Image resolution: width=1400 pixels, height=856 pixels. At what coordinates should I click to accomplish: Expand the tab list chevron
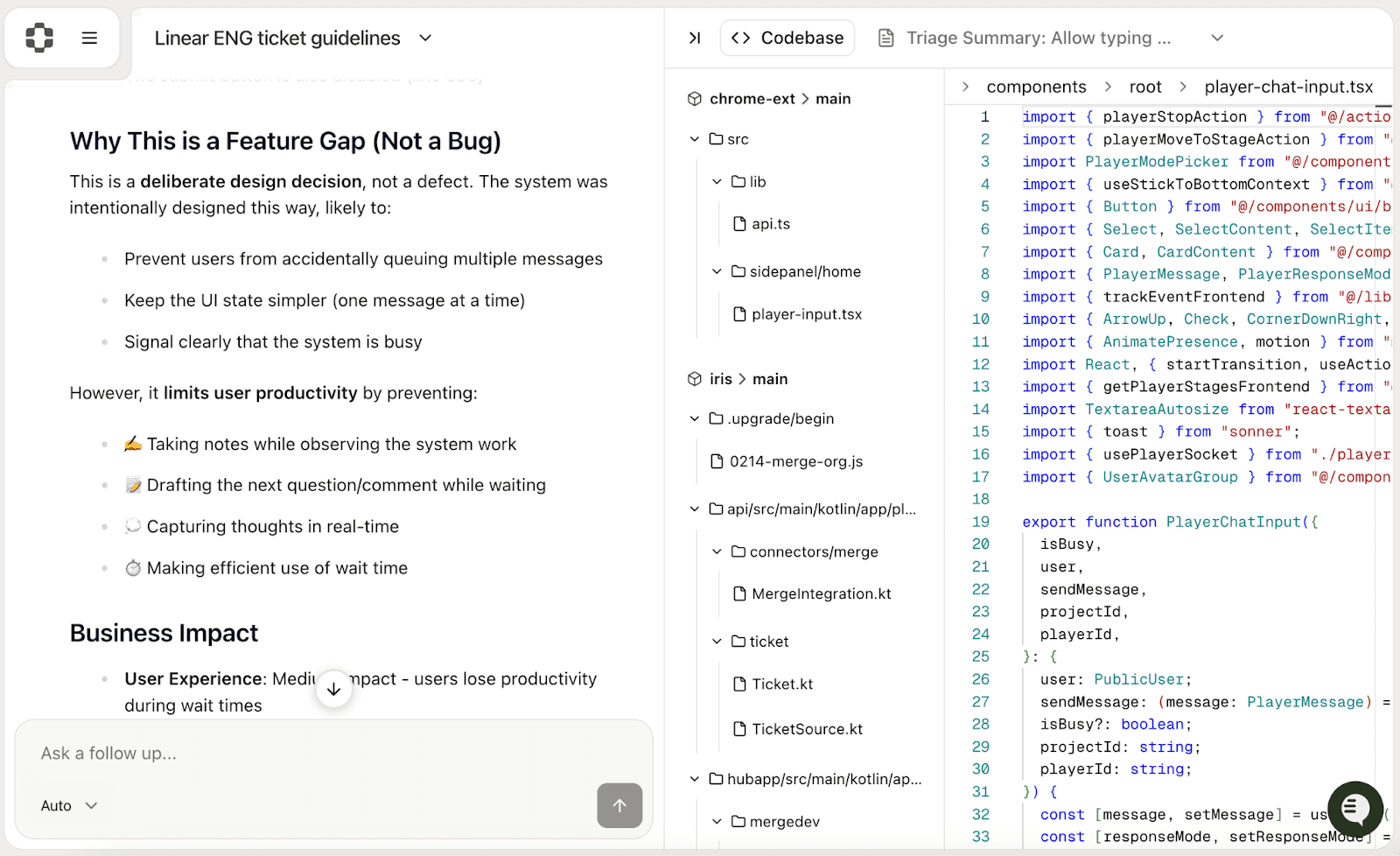[1216, 38]
